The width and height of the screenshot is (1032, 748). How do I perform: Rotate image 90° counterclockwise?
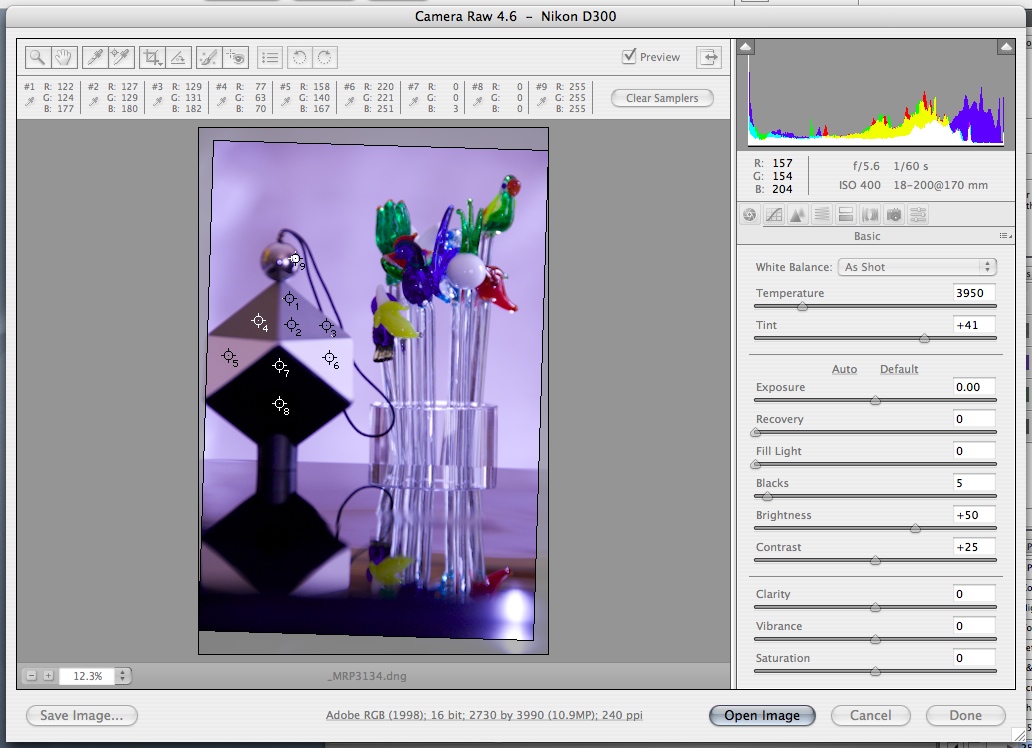(300, 57)
